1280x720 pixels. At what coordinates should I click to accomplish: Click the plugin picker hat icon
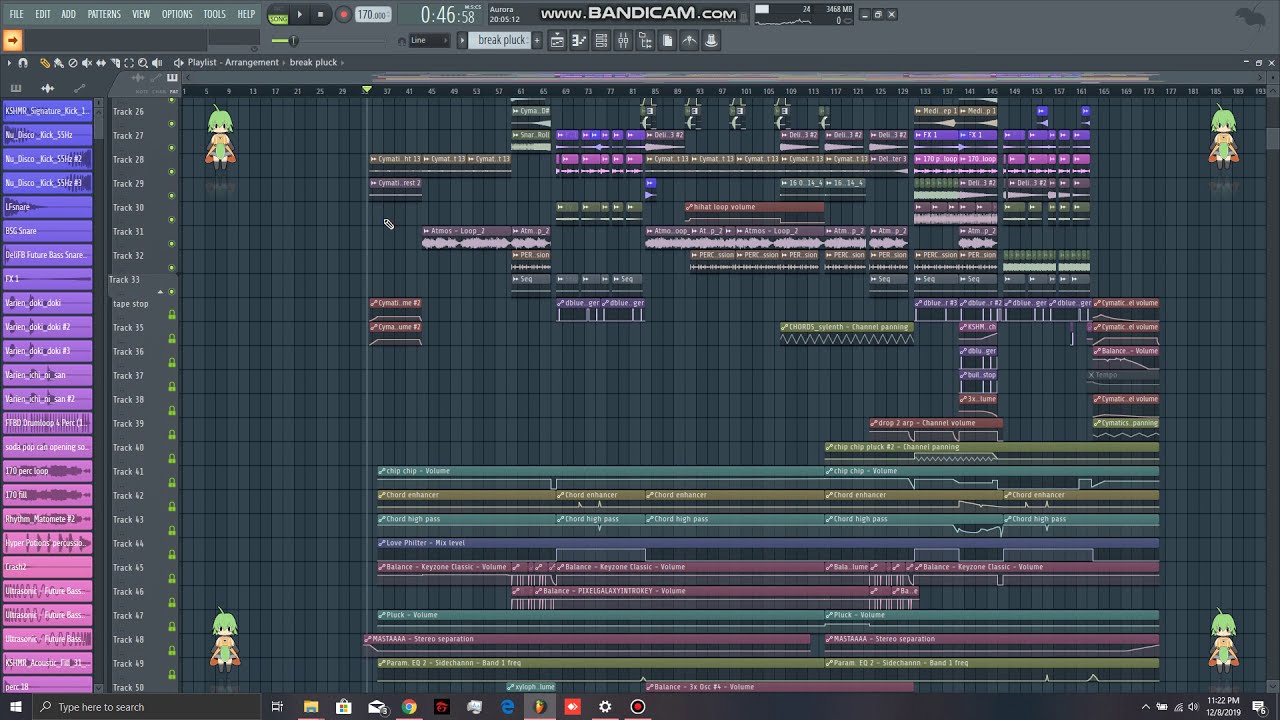[x=711, y=40]
